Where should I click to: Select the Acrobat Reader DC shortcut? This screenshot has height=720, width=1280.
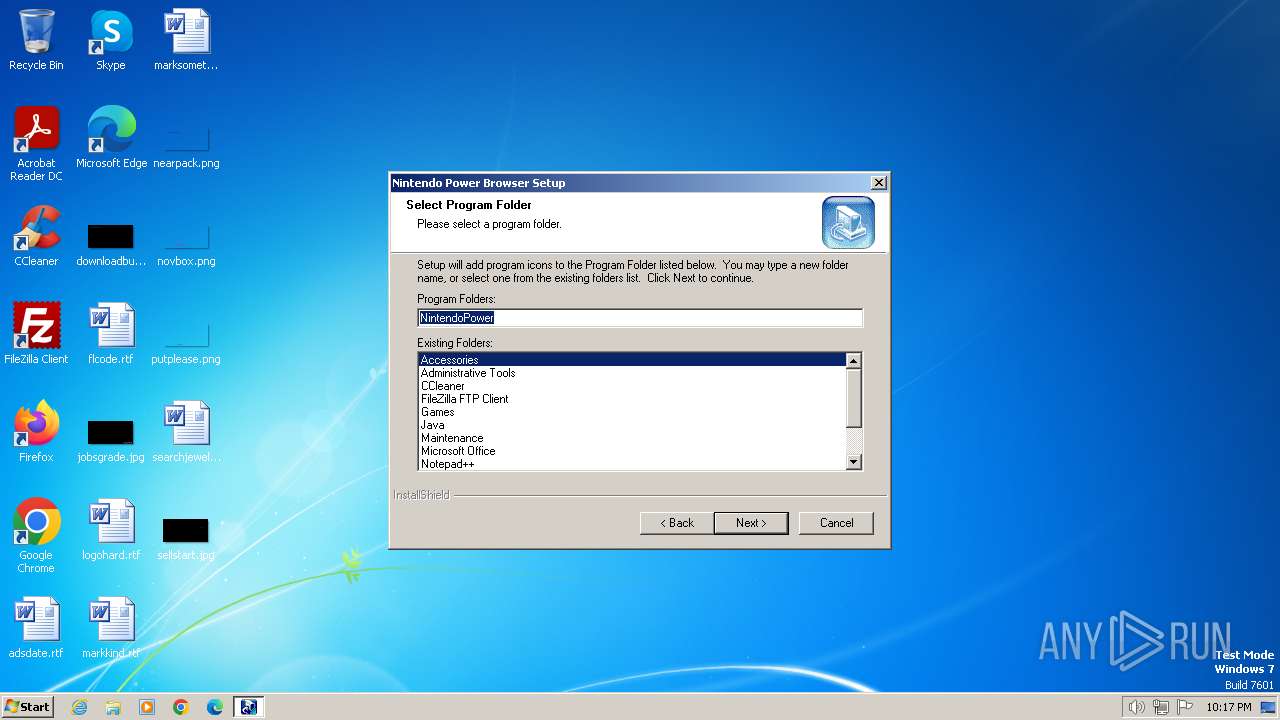(x=36, y=144)
